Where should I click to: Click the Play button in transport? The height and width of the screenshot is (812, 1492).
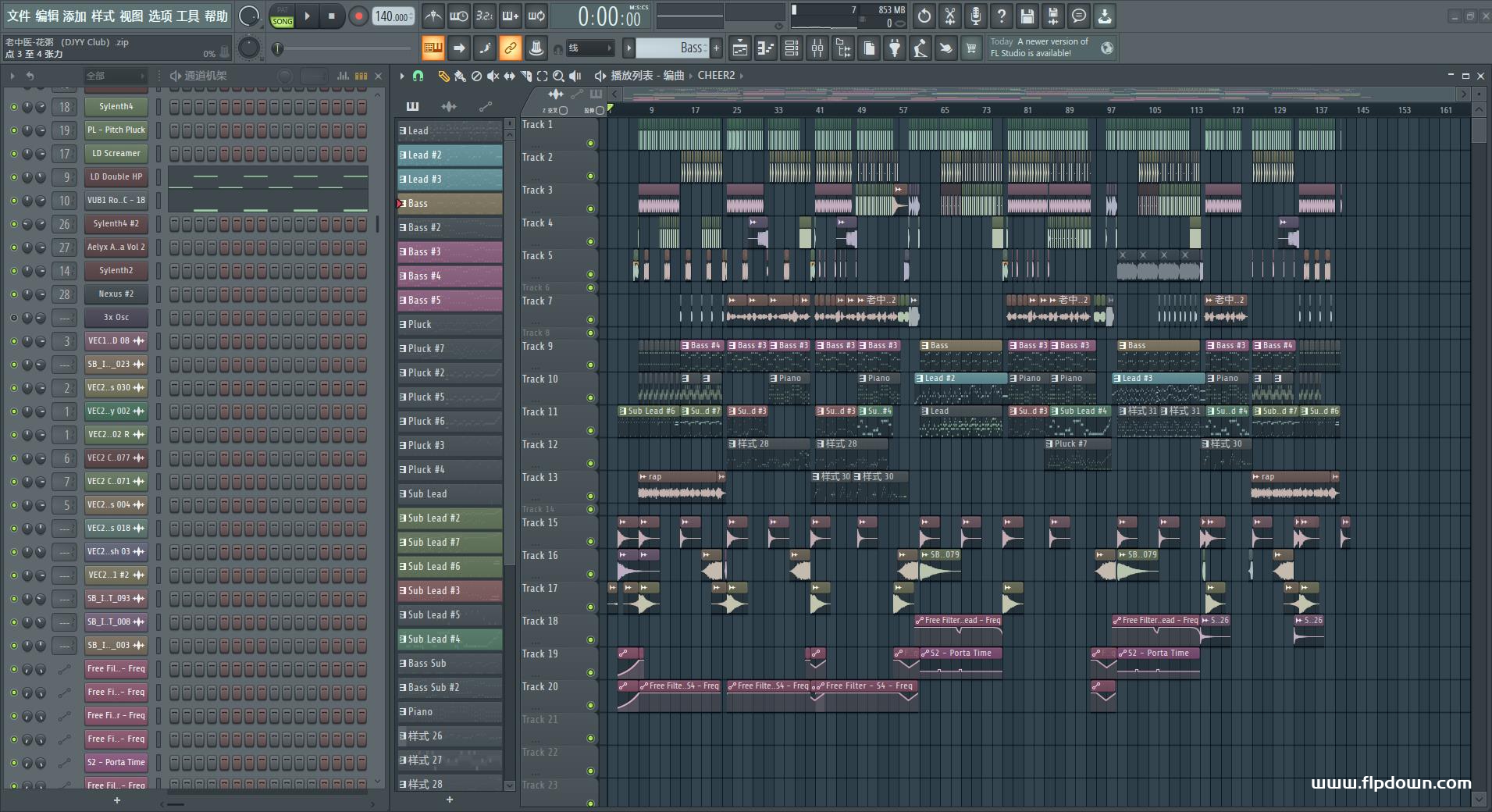point(307,16)
